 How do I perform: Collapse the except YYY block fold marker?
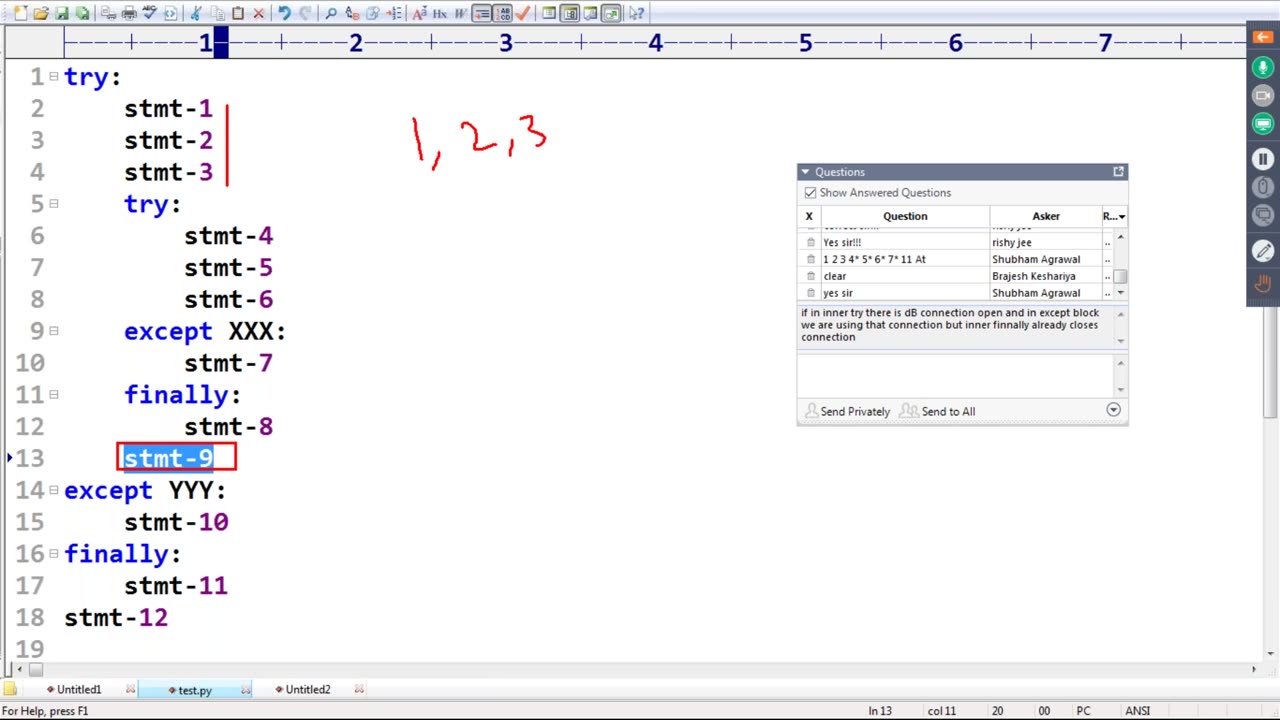pyautogui.click(x=54, y=490)
